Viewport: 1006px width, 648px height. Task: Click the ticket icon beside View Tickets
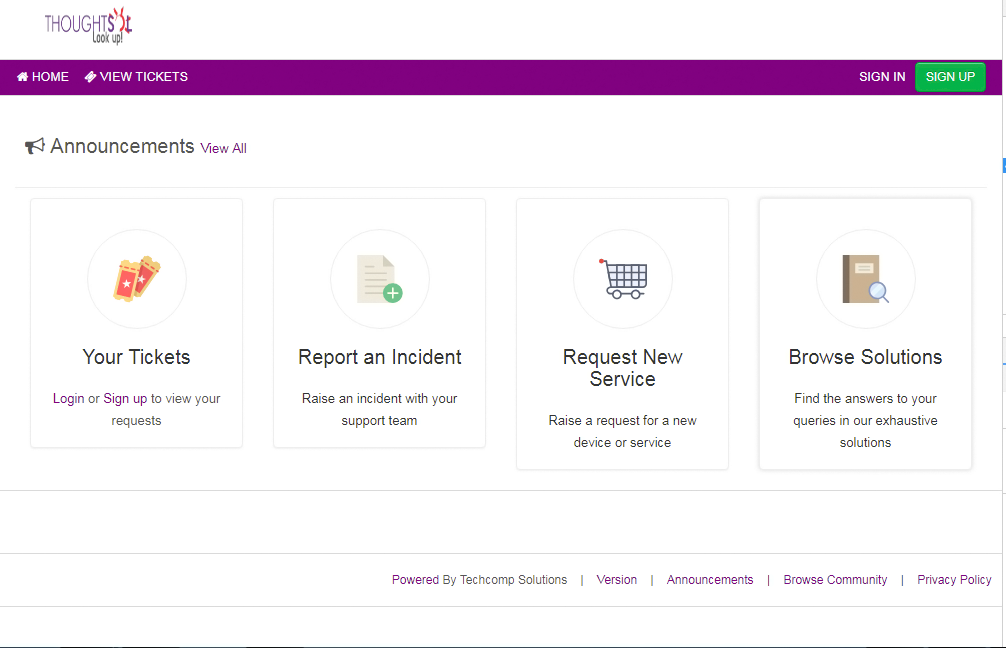[90, 77]
